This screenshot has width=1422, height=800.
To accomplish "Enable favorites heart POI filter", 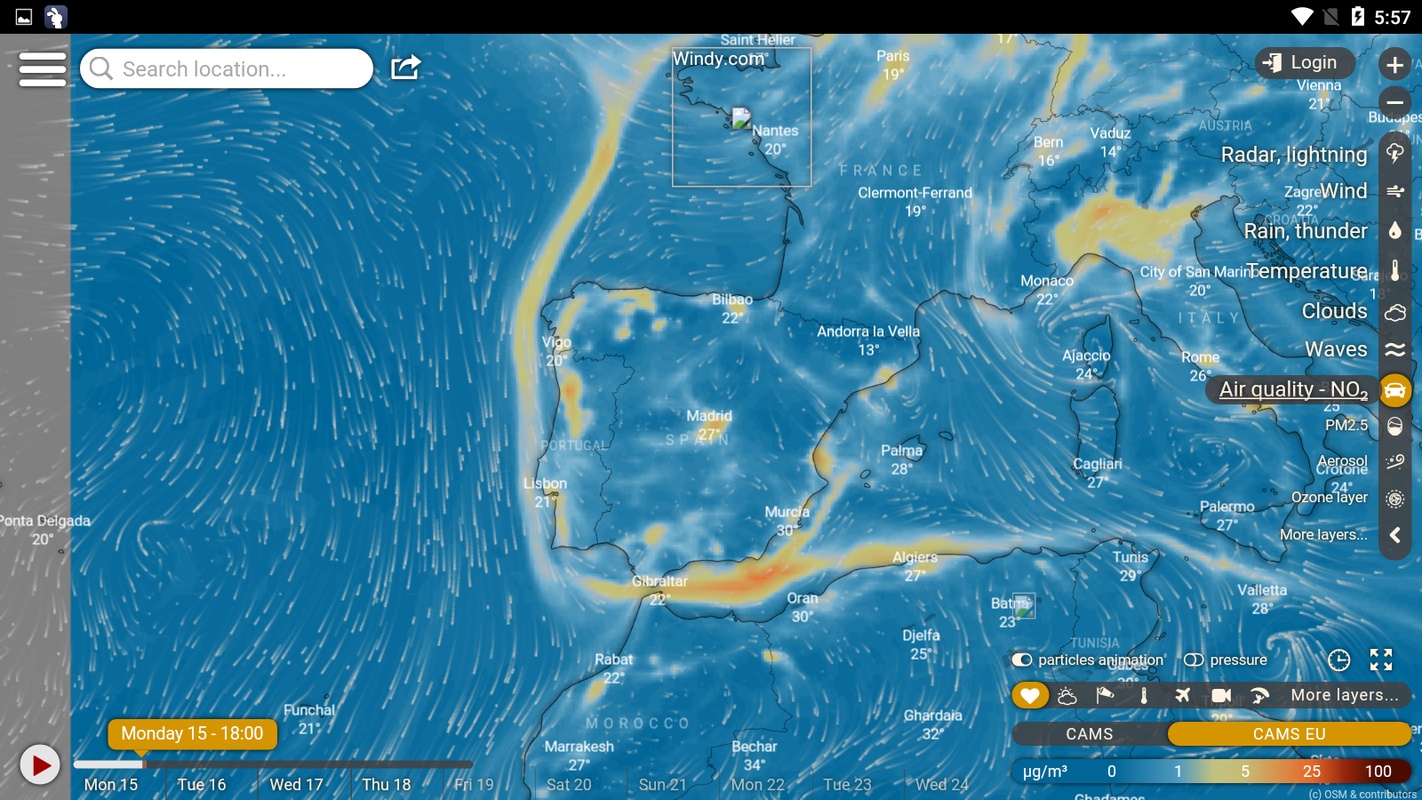I will (1030, 695).
